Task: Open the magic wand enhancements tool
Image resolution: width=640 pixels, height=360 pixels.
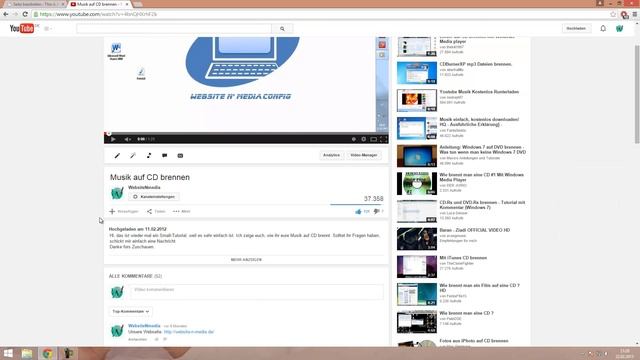Action: click(x=133, y=156)
